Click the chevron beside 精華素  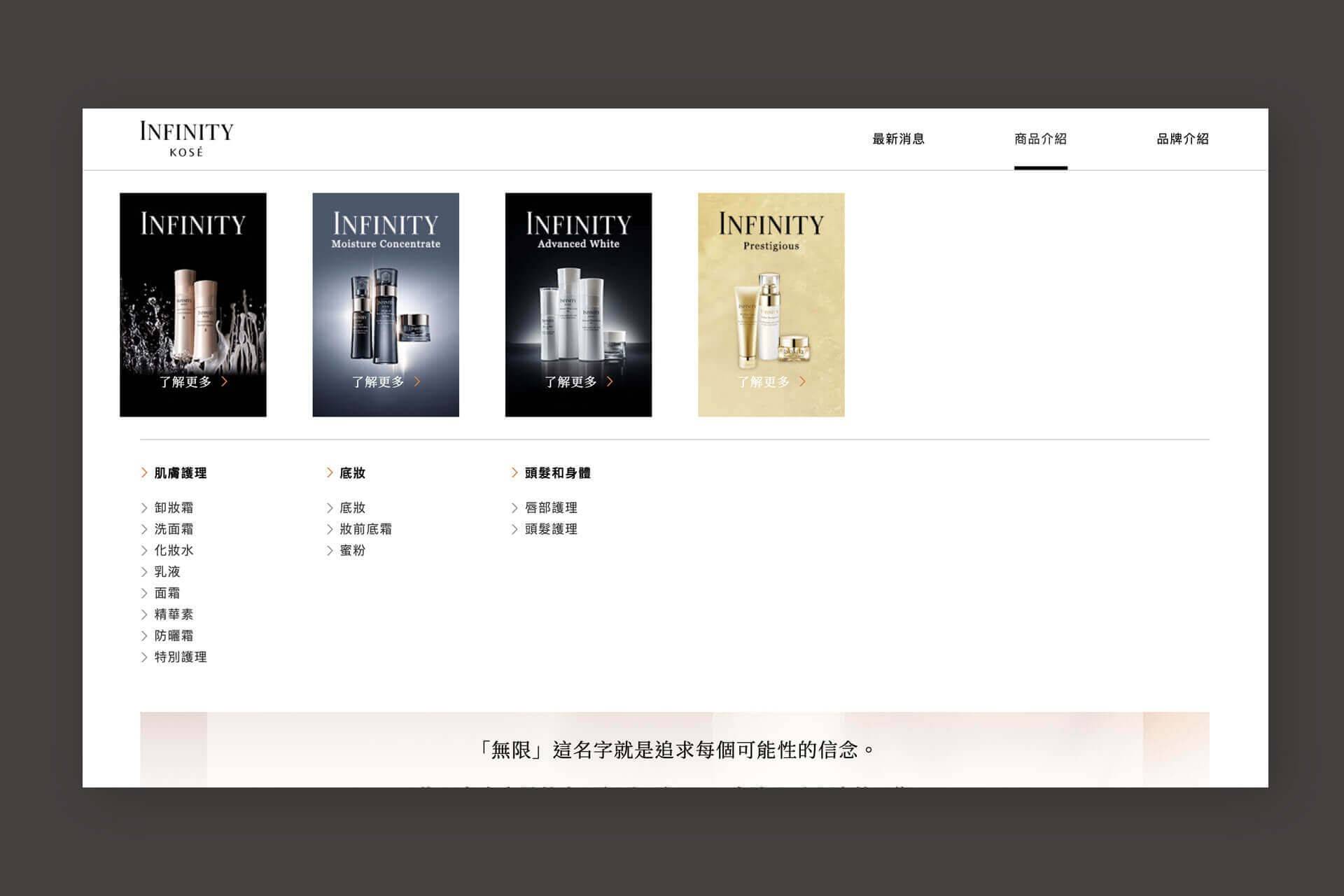pyautogui.click(x=144, y=615)
